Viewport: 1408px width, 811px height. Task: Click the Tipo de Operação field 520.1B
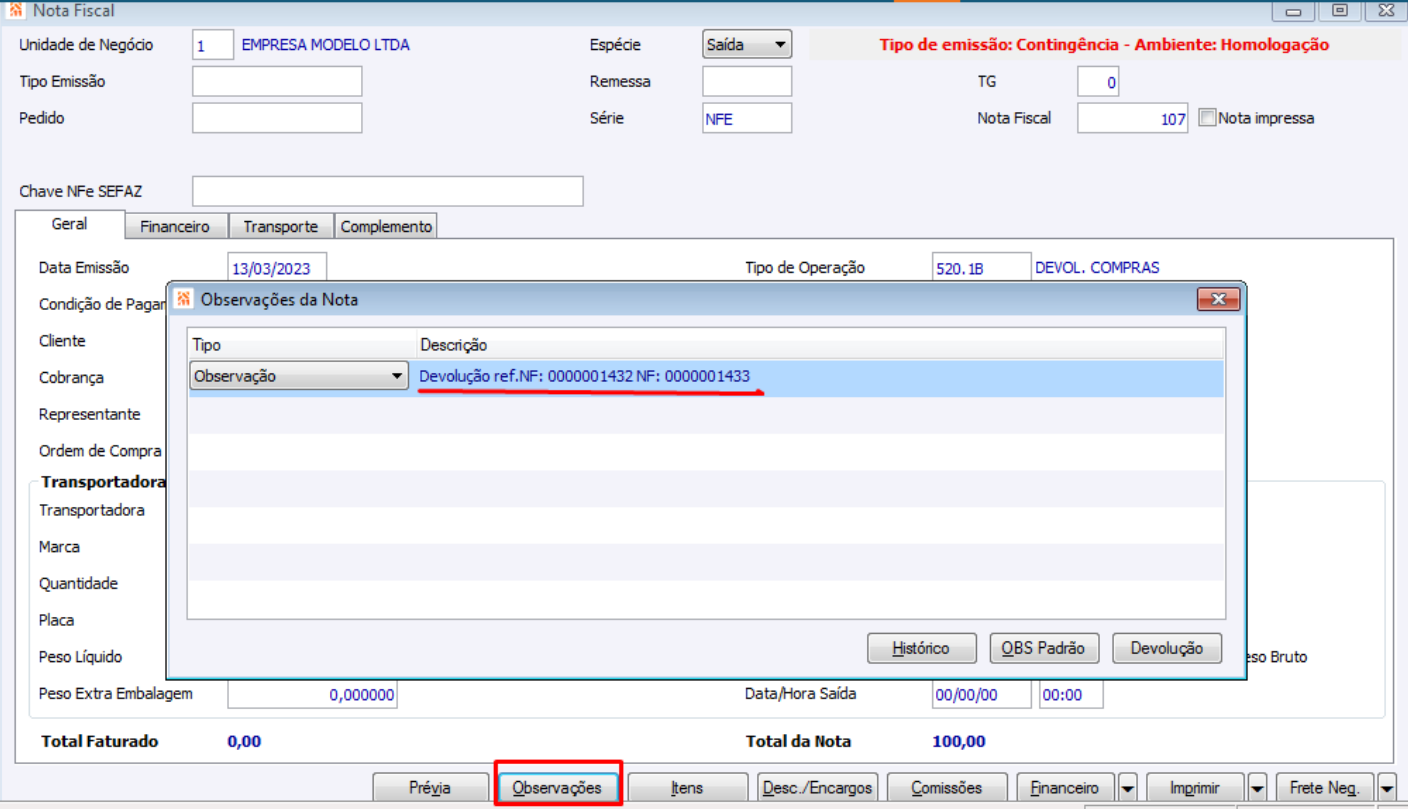tap(981, 268)
